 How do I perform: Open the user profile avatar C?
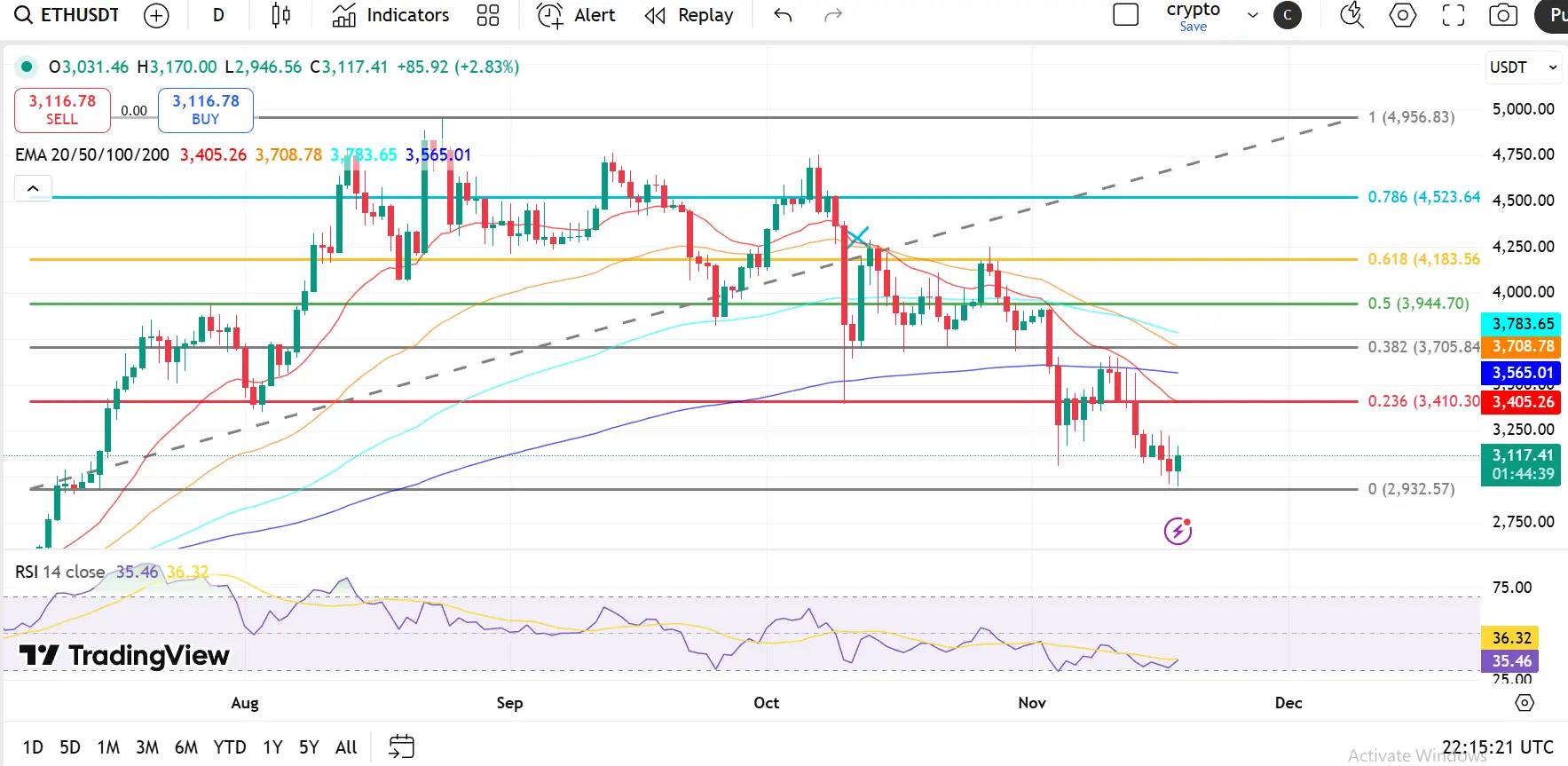(x=1288, y=15)
